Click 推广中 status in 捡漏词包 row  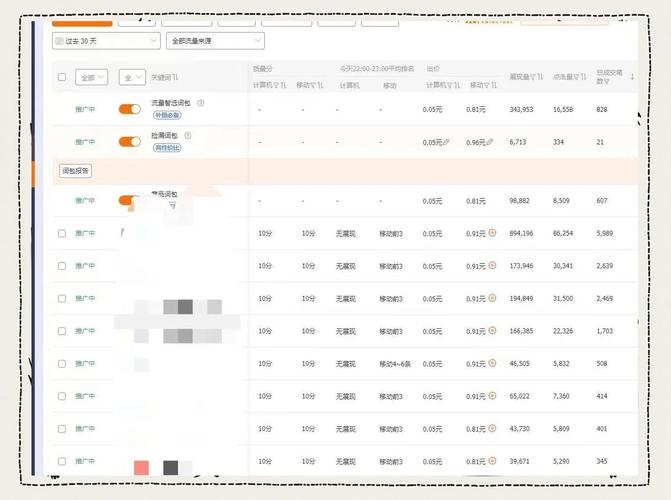(x=85, y=142)
